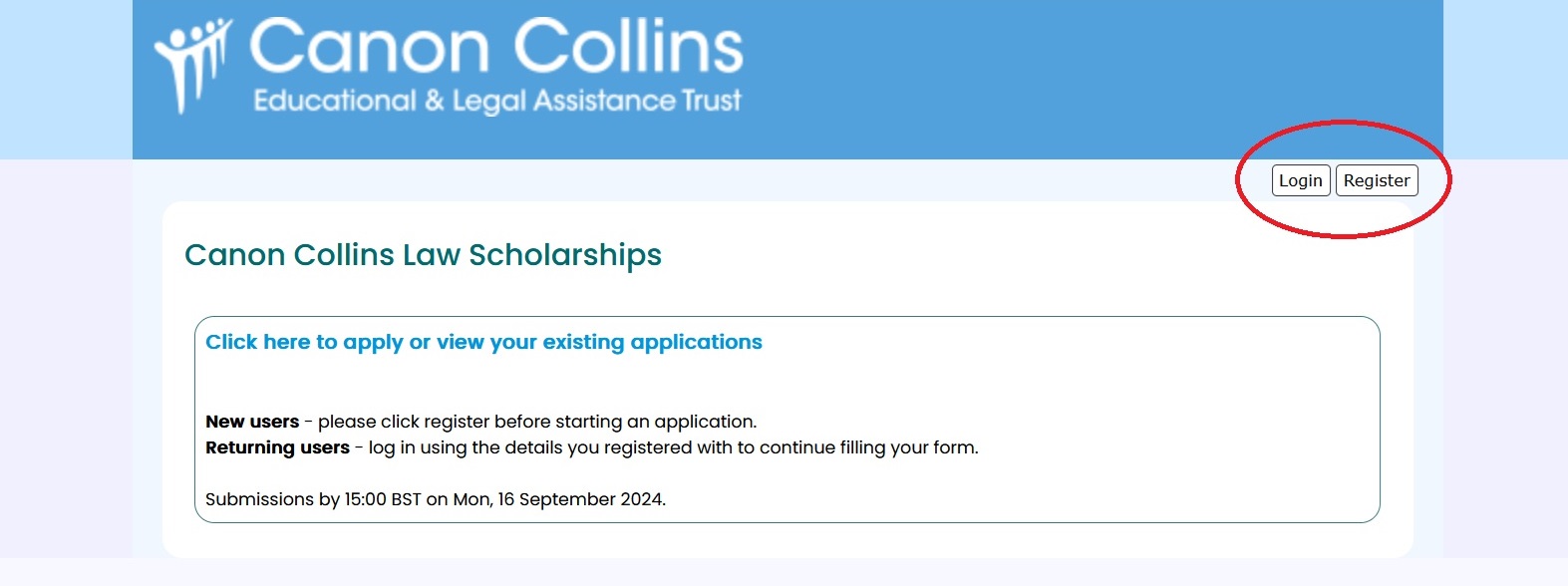Viewport: 1568px width, 586px height.
Task: Click the word Collins in the logo
Action: (628, 48)
